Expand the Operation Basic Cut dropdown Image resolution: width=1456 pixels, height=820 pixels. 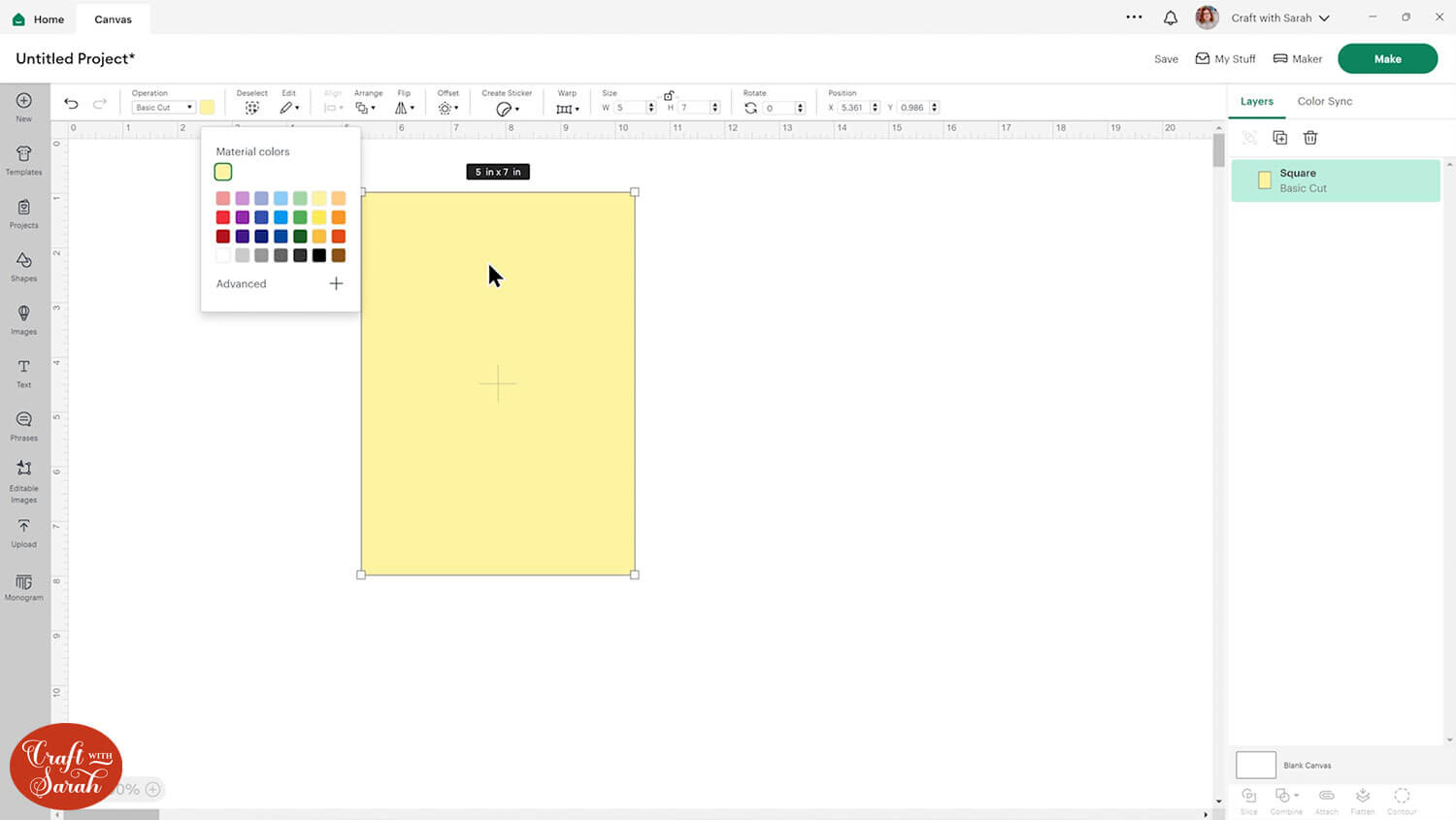[x=163, y=108]
